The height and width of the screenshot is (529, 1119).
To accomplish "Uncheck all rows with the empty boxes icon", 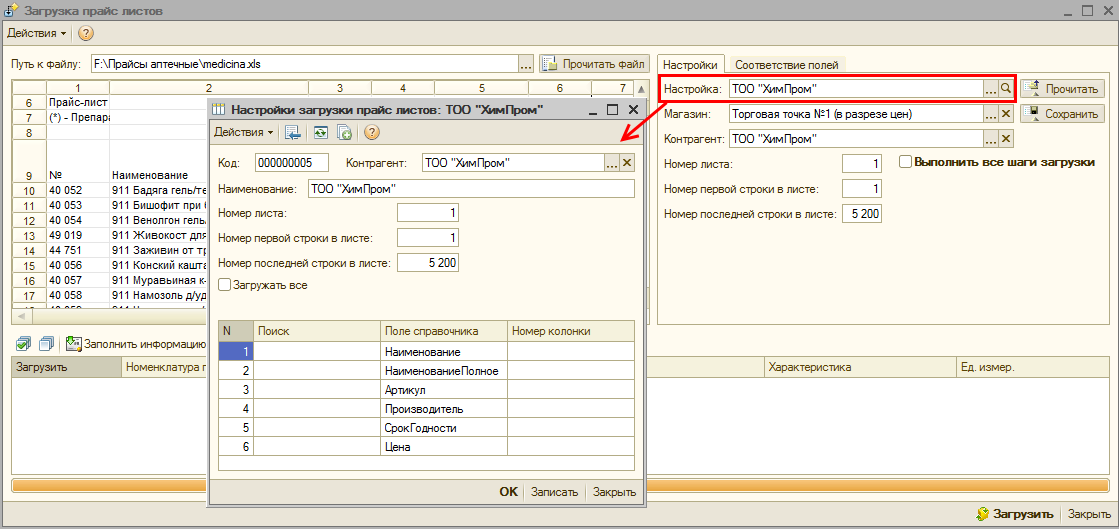I will click(45, 344).
